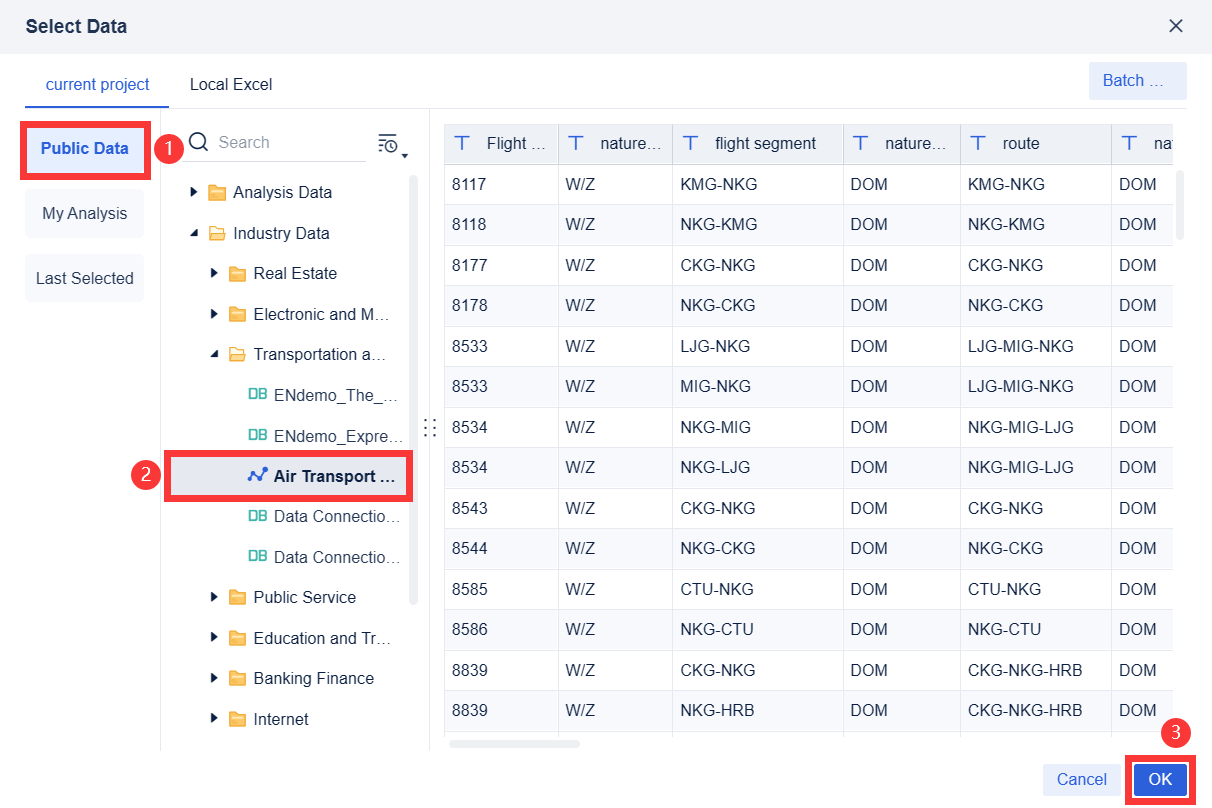
Task: Open the filter icon on route column
Action: coord(977,143)
